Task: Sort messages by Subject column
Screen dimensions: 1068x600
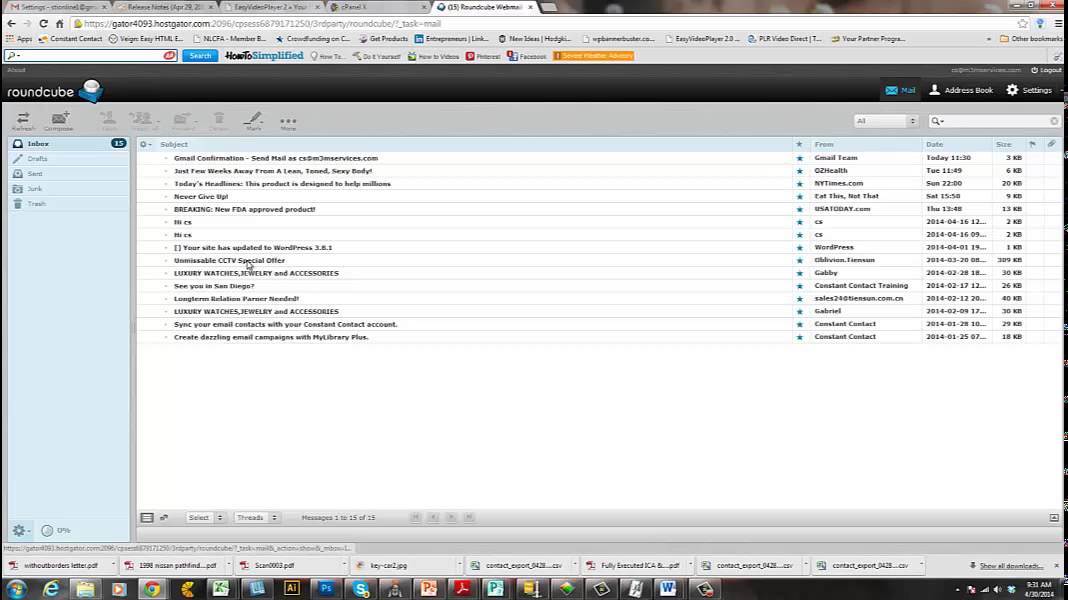Action: (174, 144)
